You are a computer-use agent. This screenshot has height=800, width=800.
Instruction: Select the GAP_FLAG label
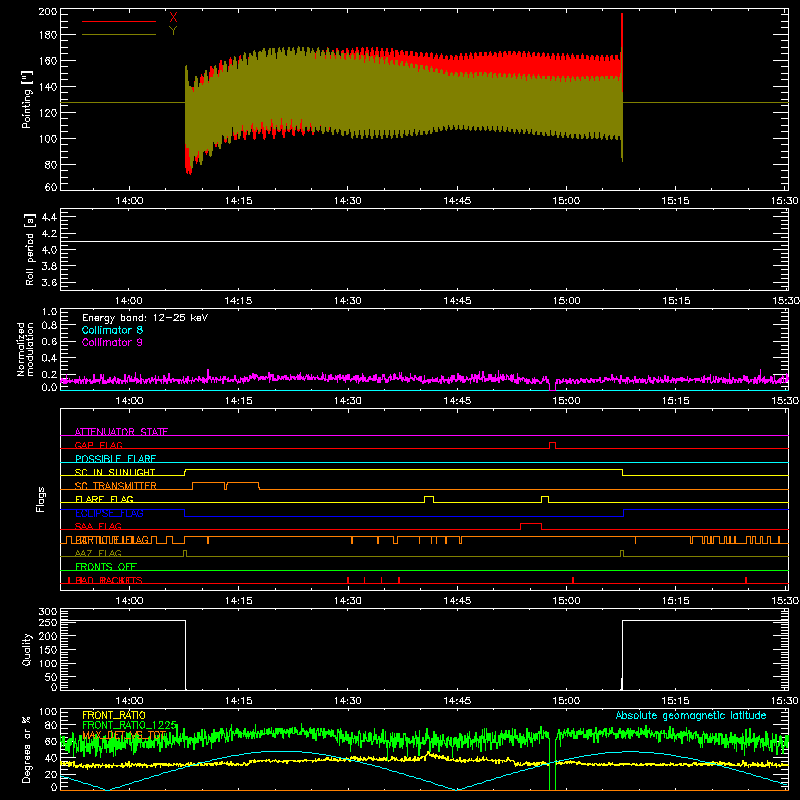pyautogui.click(x=98, y=445)
